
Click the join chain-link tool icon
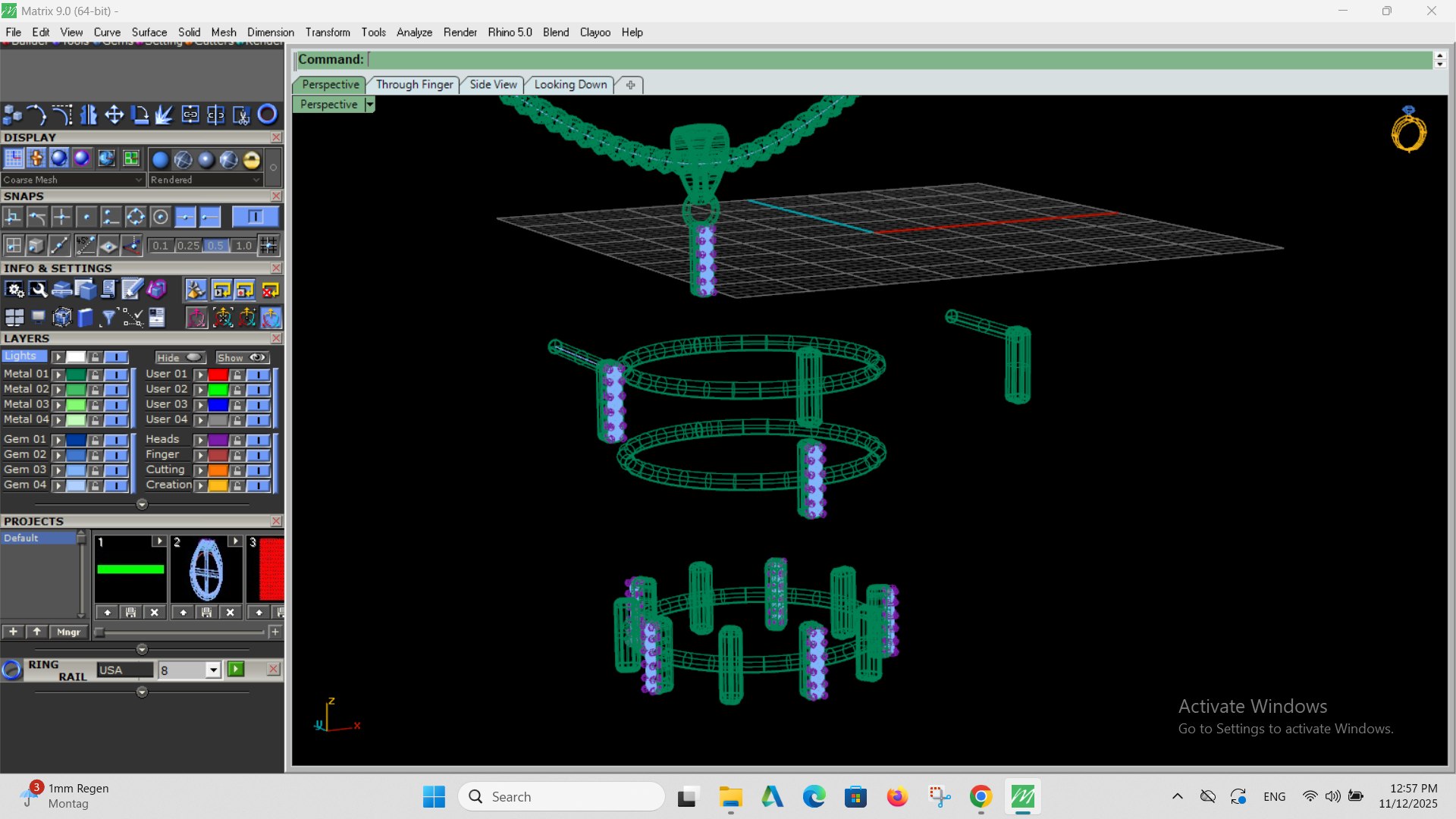pos(190,115)
